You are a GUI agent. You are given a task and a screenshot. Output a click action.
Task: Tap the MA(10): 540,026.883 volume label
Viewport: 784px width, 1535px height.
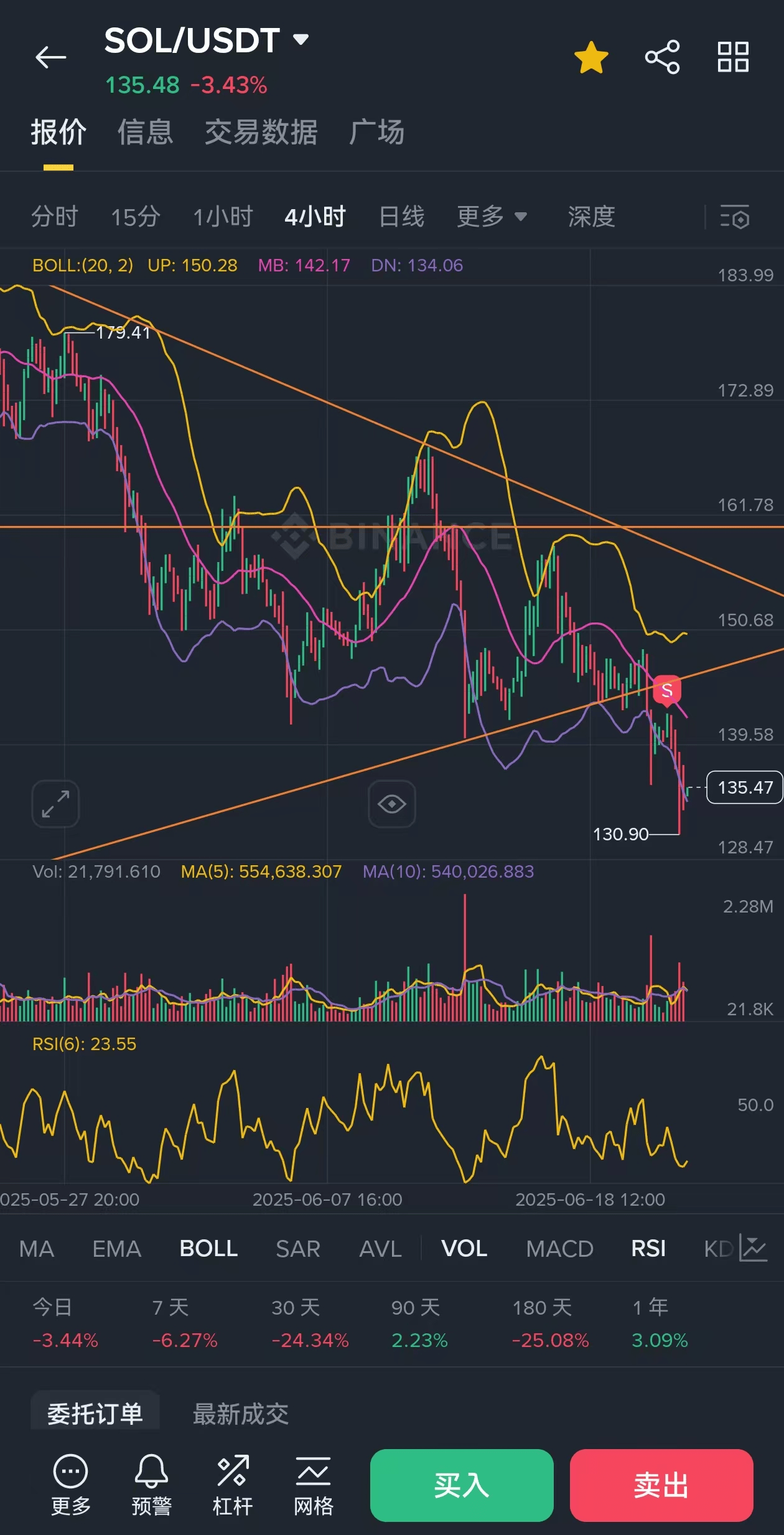pos(448,871)
